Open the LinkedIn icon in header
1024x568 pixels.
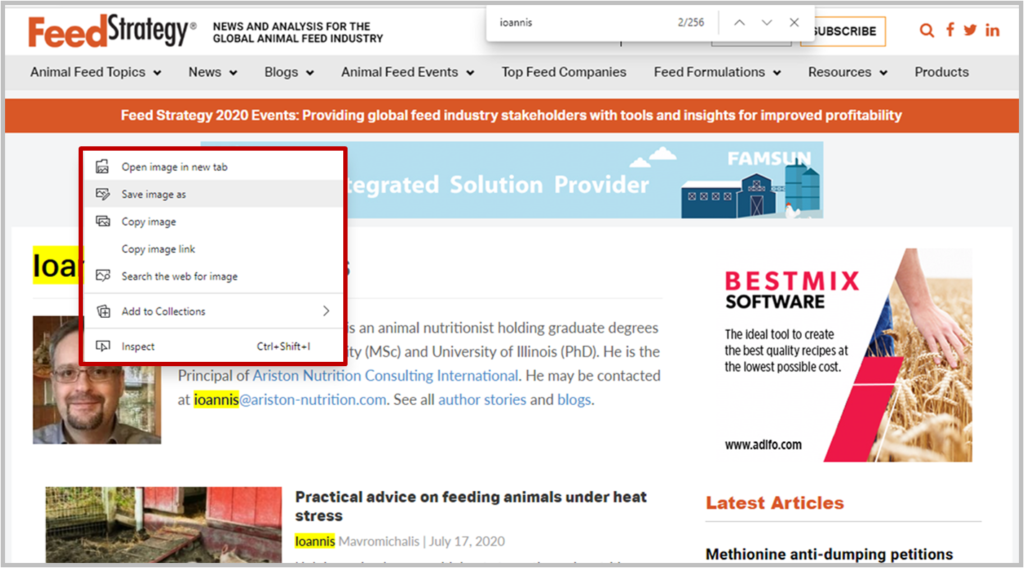point(993,31)
